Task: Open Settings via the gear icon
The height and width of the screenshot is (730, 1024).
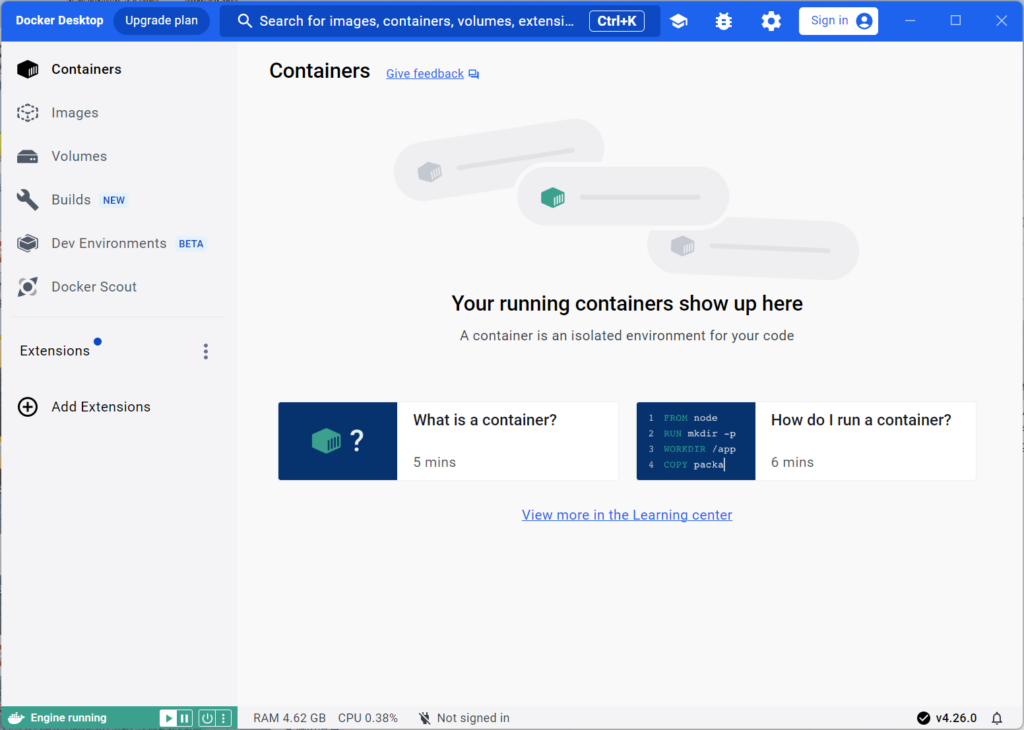Action: [x=771, y=21]
